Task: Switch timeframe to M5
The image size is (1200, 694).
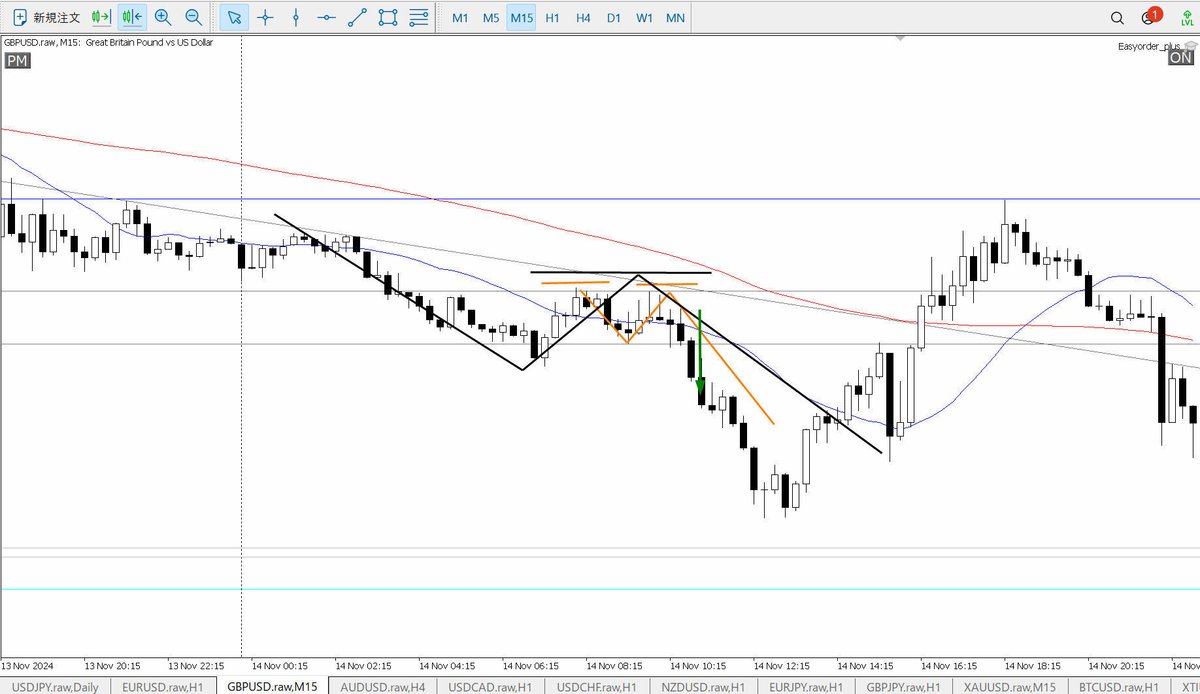Action: [x=491, y=18]
